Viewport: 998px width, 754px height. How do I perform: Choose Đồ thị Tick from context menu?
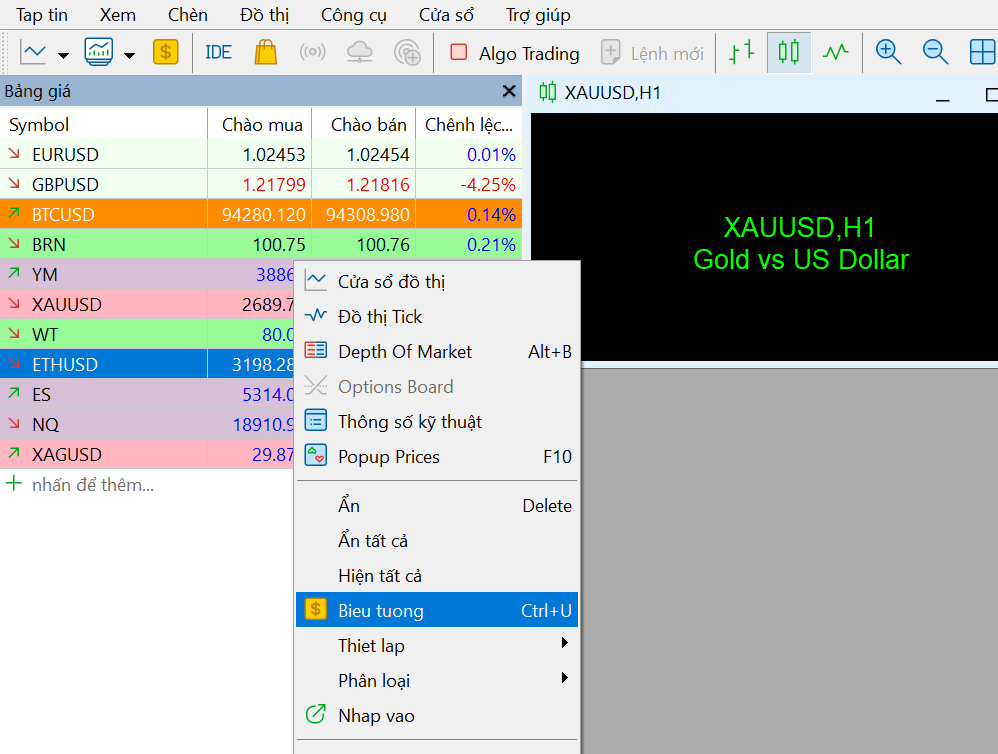[437, 316]
